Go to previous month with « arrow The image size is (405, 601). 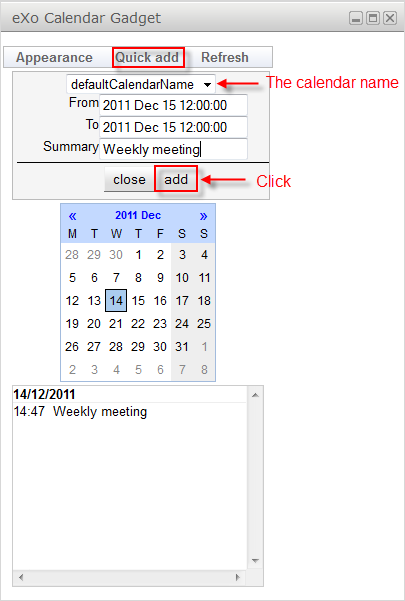[72, 216]
